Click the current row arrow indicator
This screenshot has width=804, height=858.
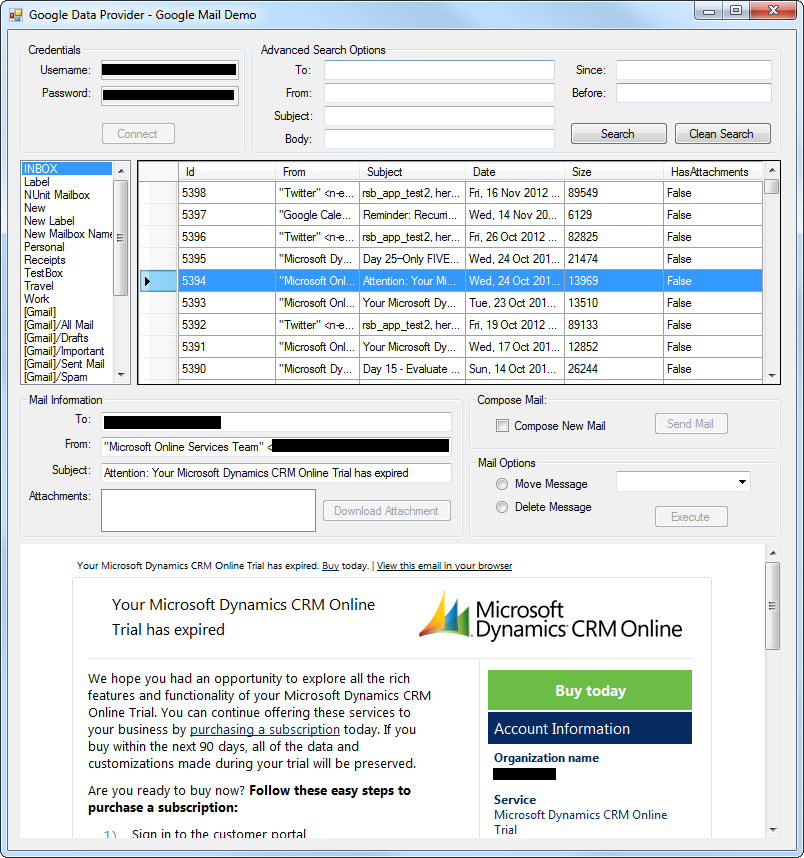tap(148, 281)
